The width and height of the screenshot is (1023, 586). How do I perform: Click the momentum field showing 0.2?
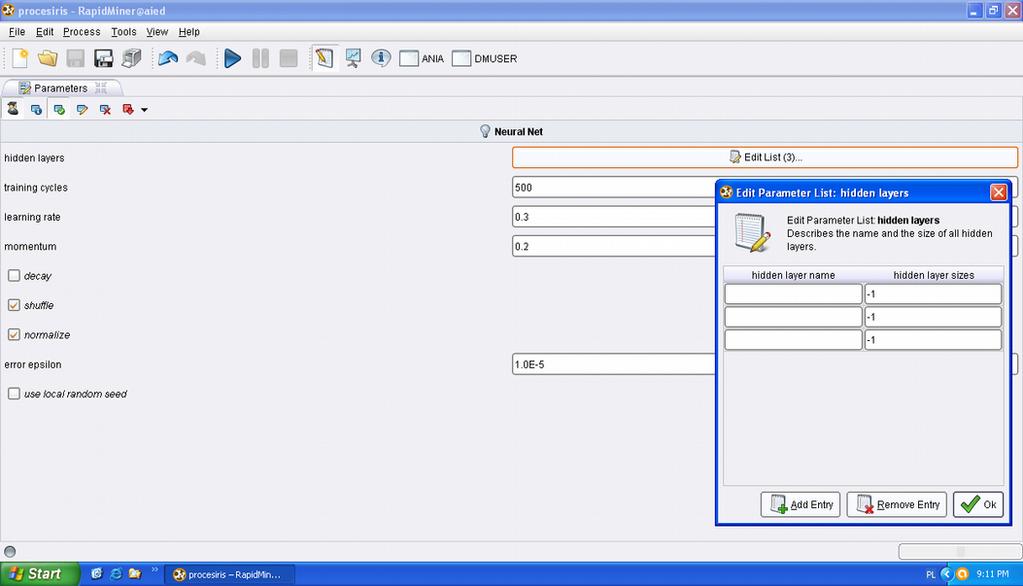tap(613, 246)
